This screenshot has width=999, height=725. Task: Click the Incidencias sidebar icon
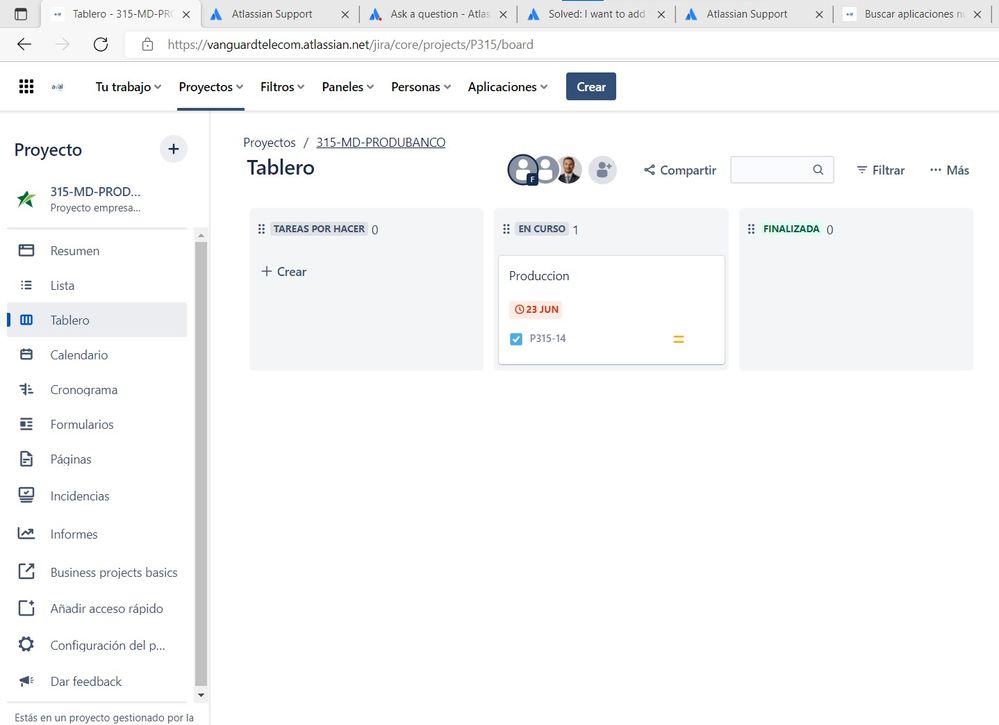pos(26,495)
